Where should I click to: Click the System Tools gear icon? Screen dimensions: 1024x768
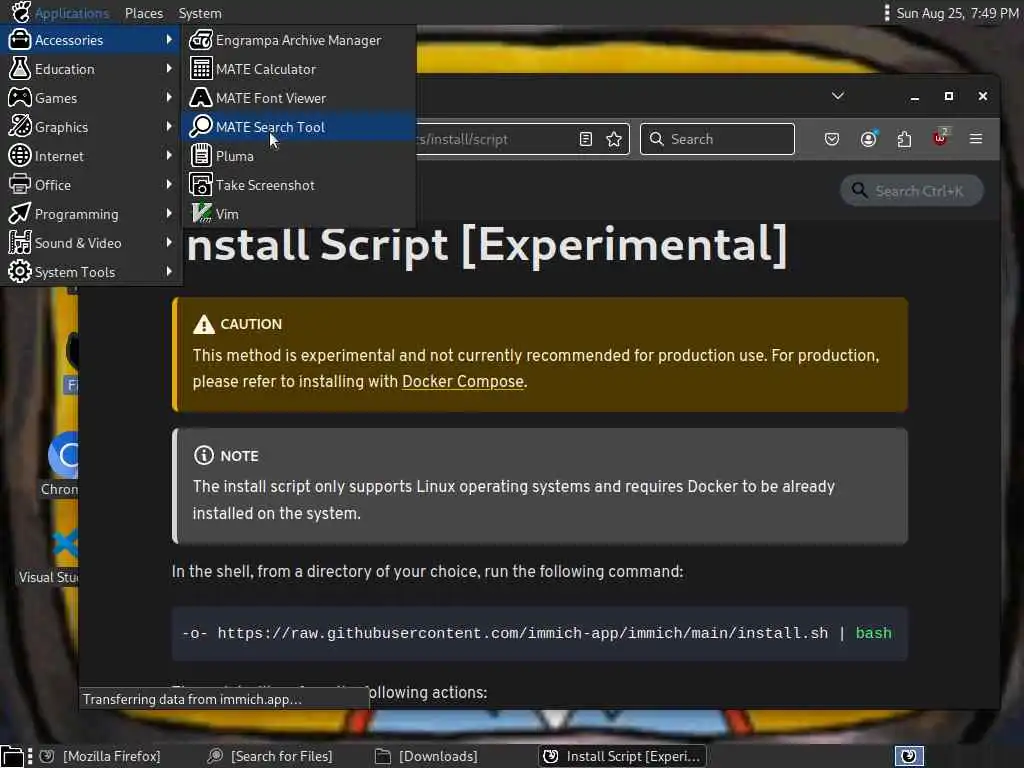[x=20, y=272]
